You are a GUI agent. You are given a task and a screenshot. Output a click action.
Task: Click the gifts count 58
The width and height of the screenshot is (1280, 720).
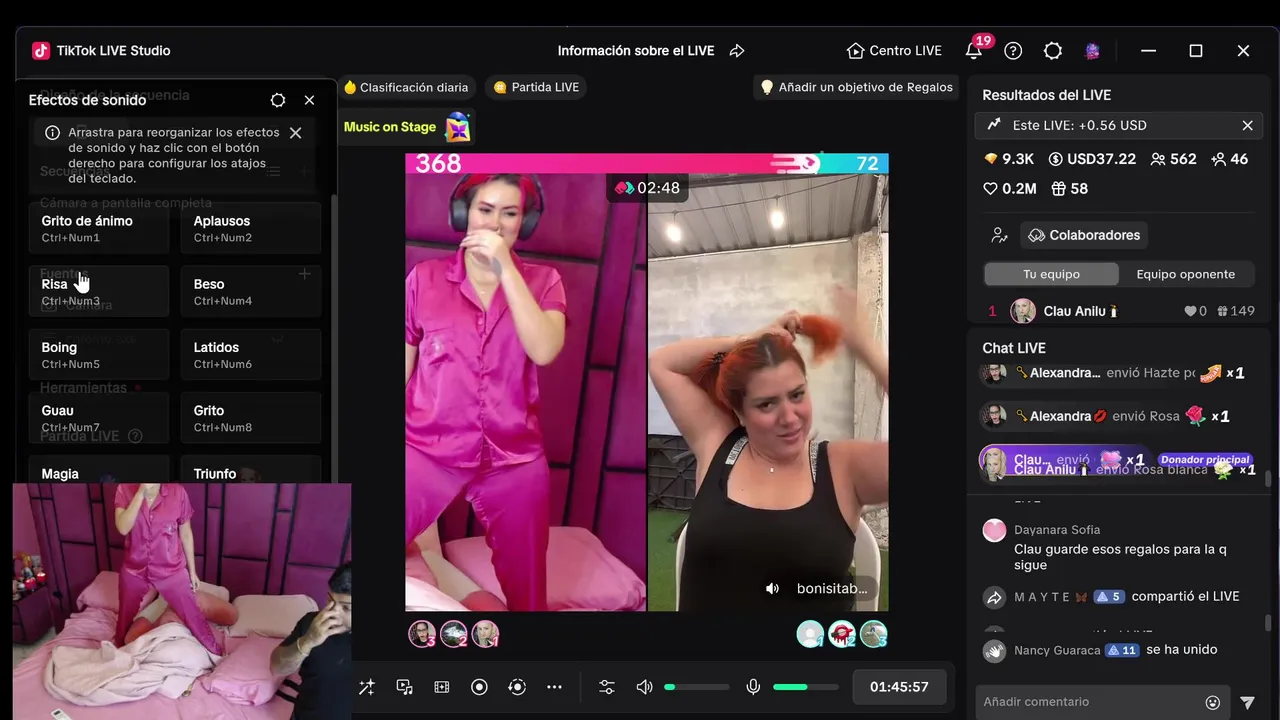pyautogui.click(x=1069, y=189)
